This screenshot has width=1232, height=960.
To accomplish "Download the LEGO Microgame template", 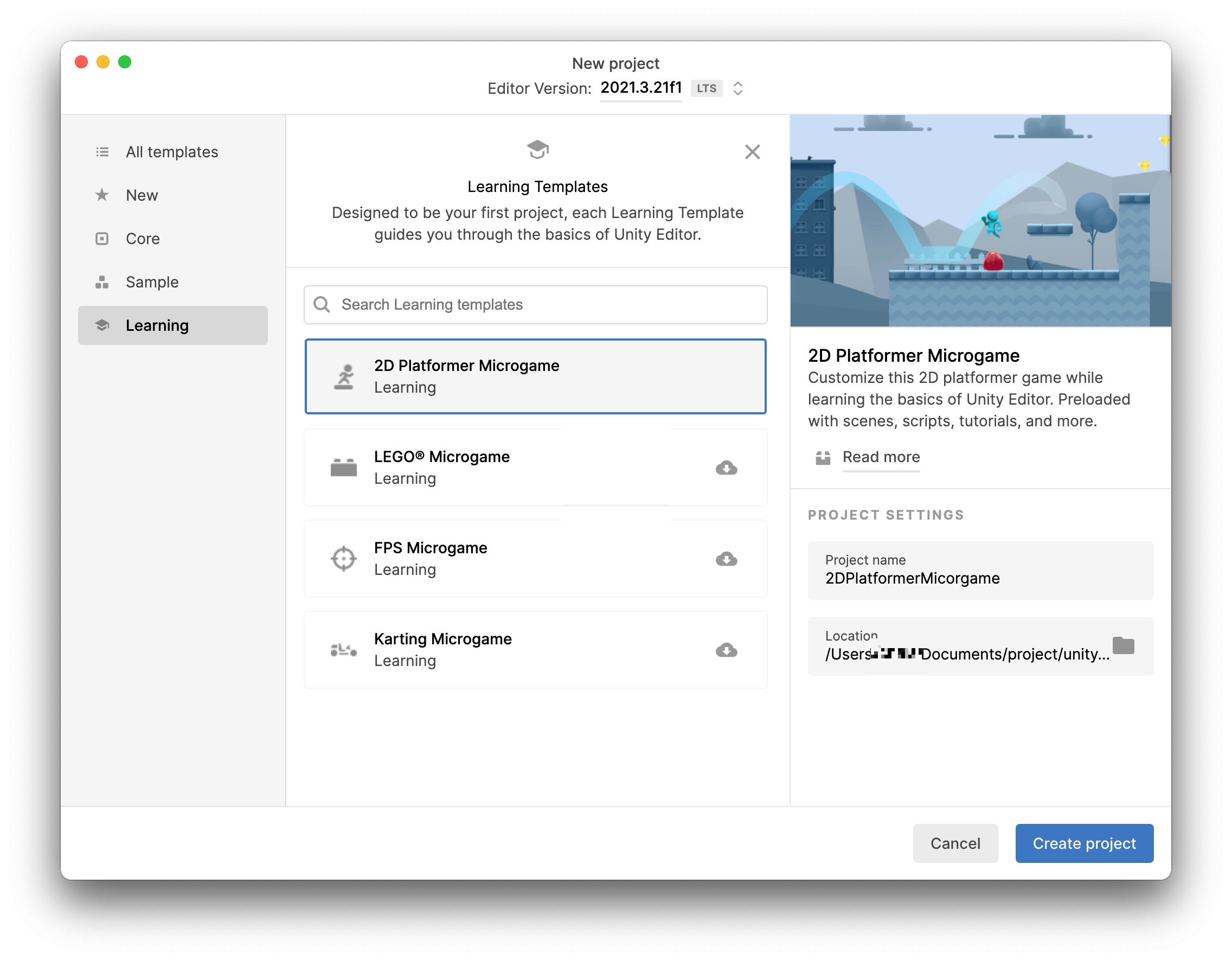I will tap(726, 468).
